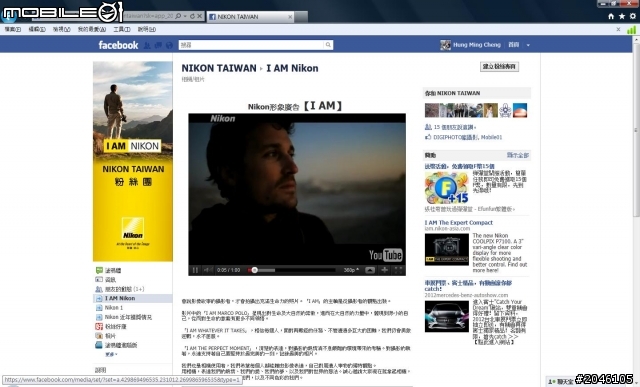
Task: Enter fullscreen video mode
Action: (398, 270)
